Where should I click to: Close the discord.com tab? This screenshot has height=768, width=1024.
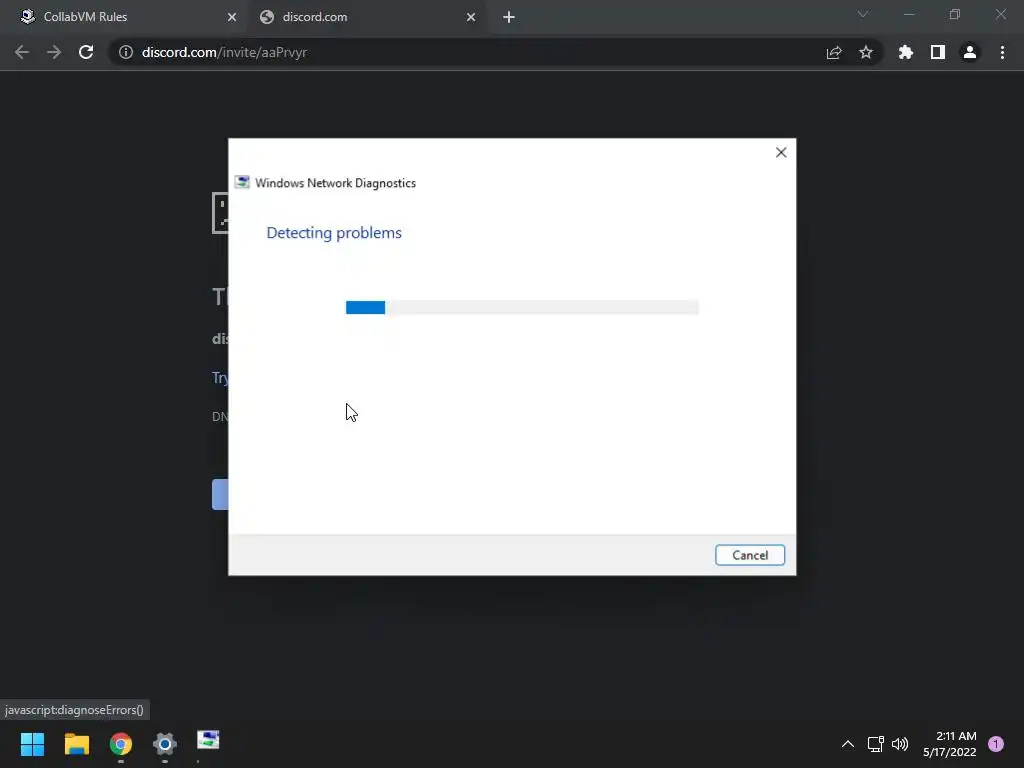471,17
